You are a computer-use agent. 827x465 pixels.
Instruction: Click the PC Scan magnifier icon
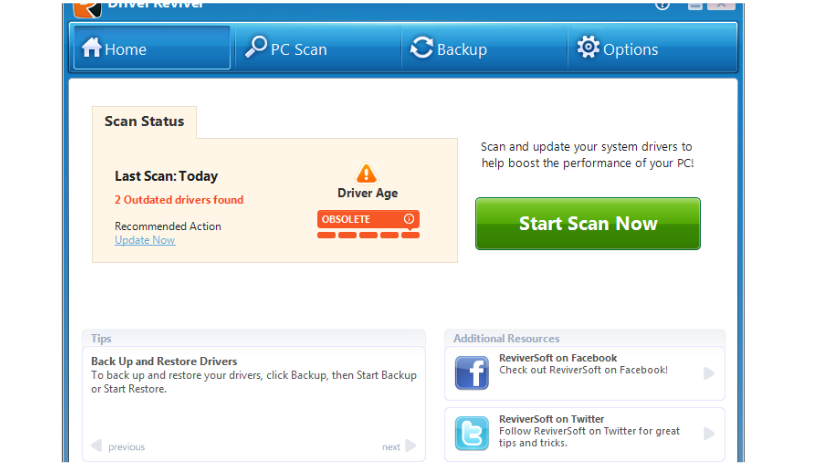tap(256, 48)
